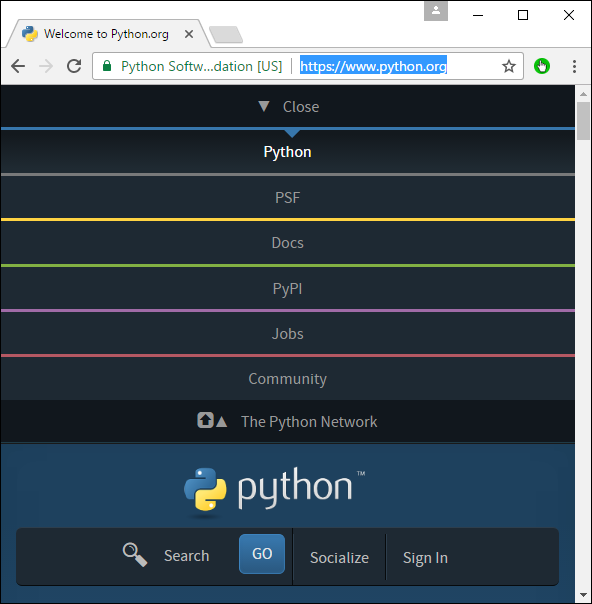Close the Chrome window
592x604 pixels.
pyautogui.click(x=569, y=15)
